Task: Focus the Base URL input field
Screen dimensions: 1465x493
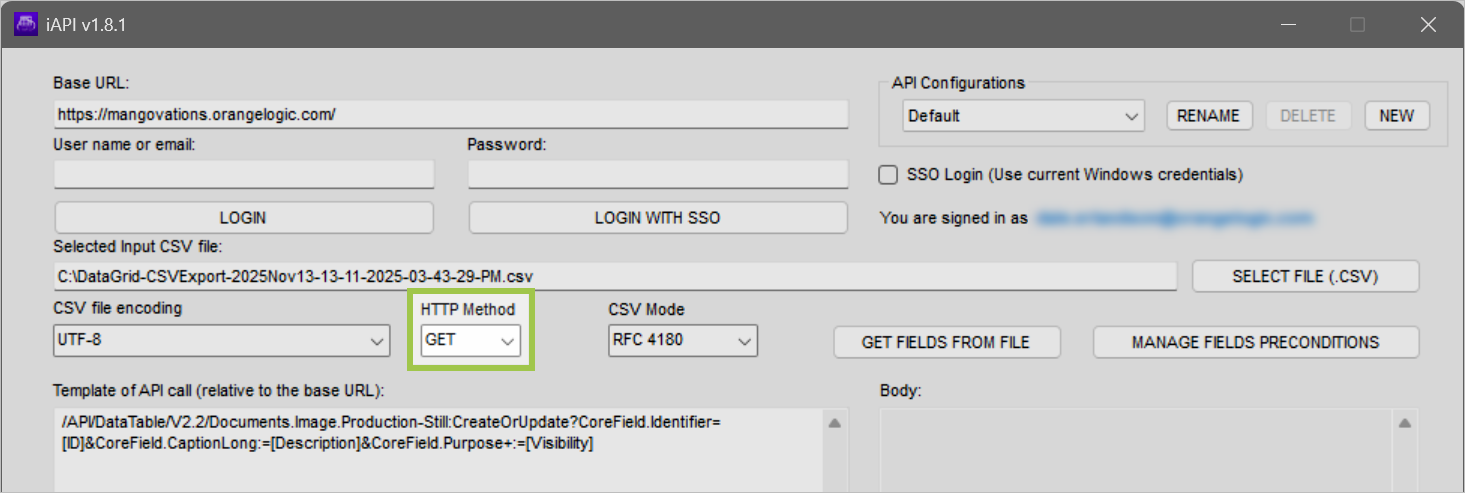Action: click(x=451, y=115)
